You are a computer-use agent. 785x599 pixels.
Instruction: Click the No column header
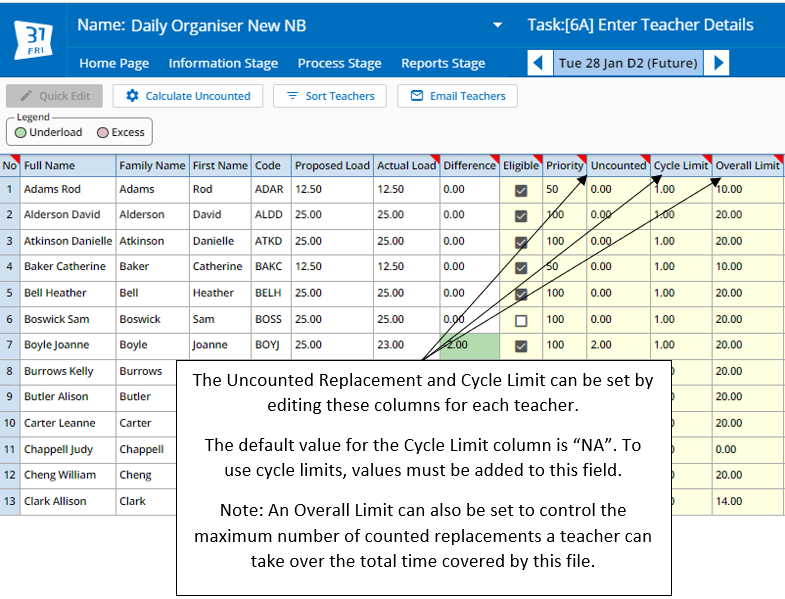[10, 165]
